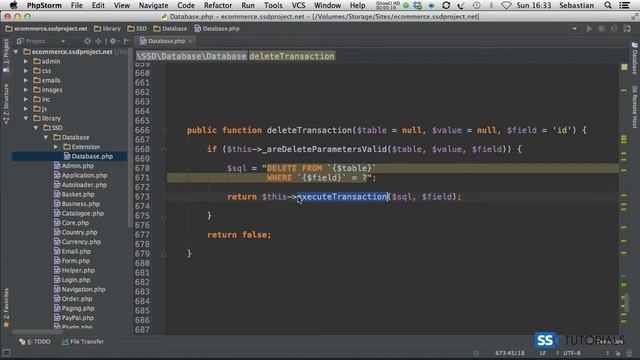The height and width of the screenshot is (360, 640).
Task: Click the UTF-8 encoding selector
Action: click(x=572, y=353)
